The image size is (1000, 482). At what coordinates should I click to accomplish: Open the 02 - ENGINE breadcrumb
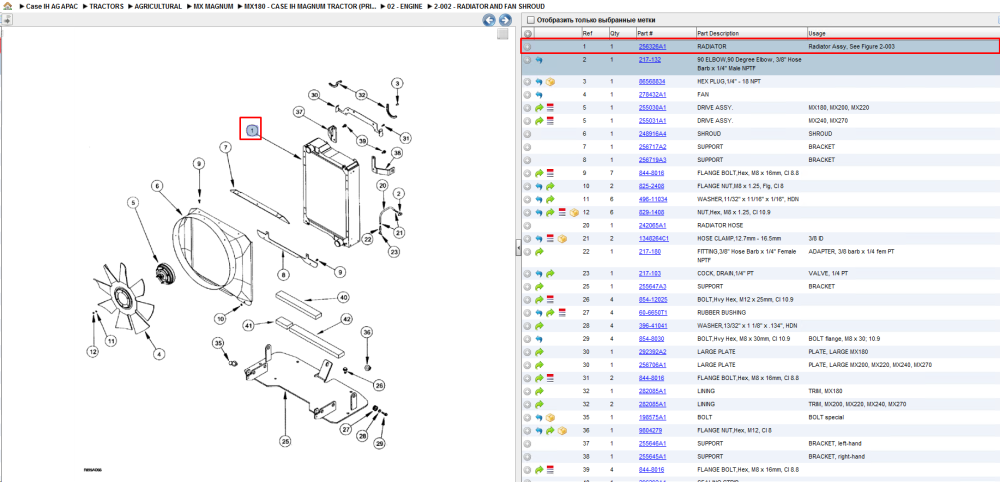click(x=404, y=6)
